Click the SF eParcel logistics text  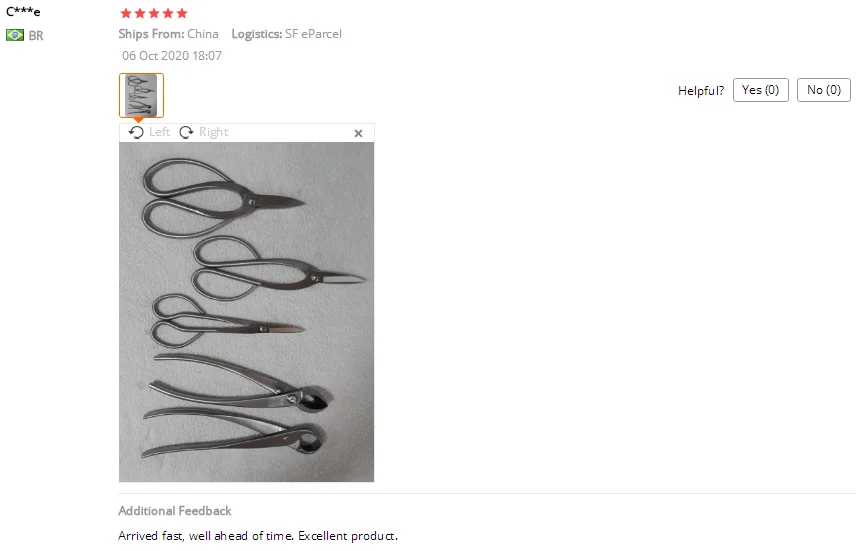(x=314, y=34)
